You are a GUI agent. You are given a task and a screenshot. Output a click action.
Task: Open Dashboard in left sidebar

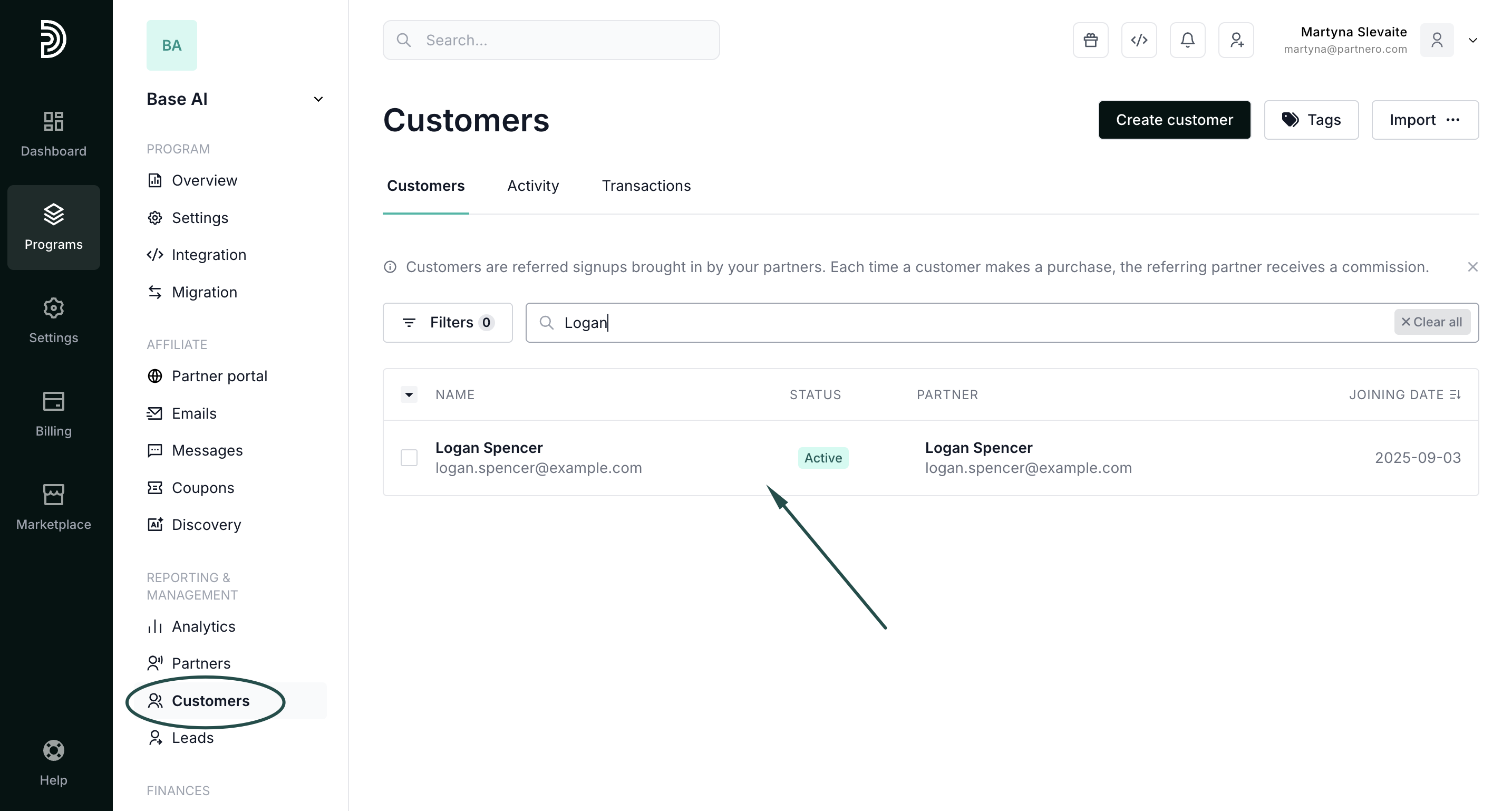click(53, 134)
